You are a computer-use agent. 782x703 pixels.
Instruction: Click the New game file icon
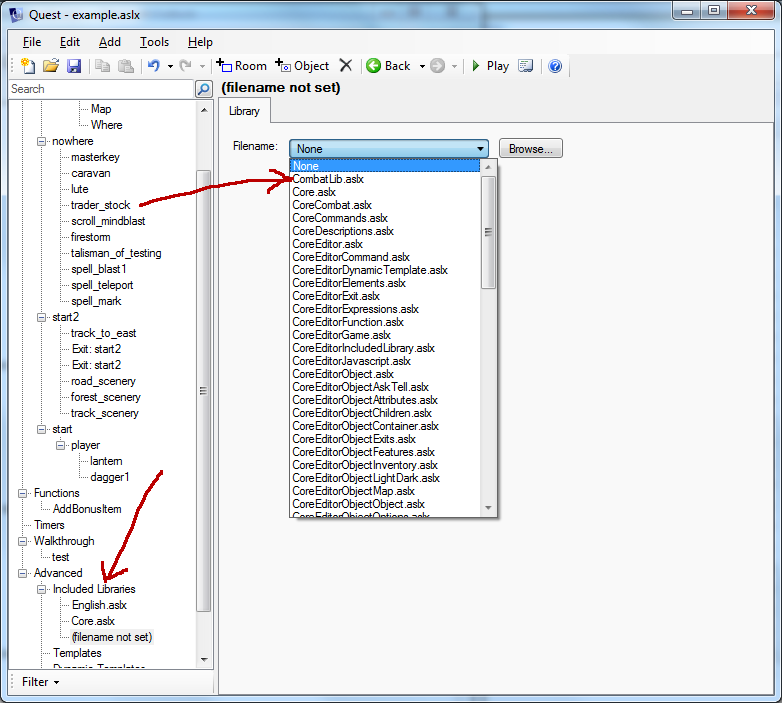tap(27, 66)
